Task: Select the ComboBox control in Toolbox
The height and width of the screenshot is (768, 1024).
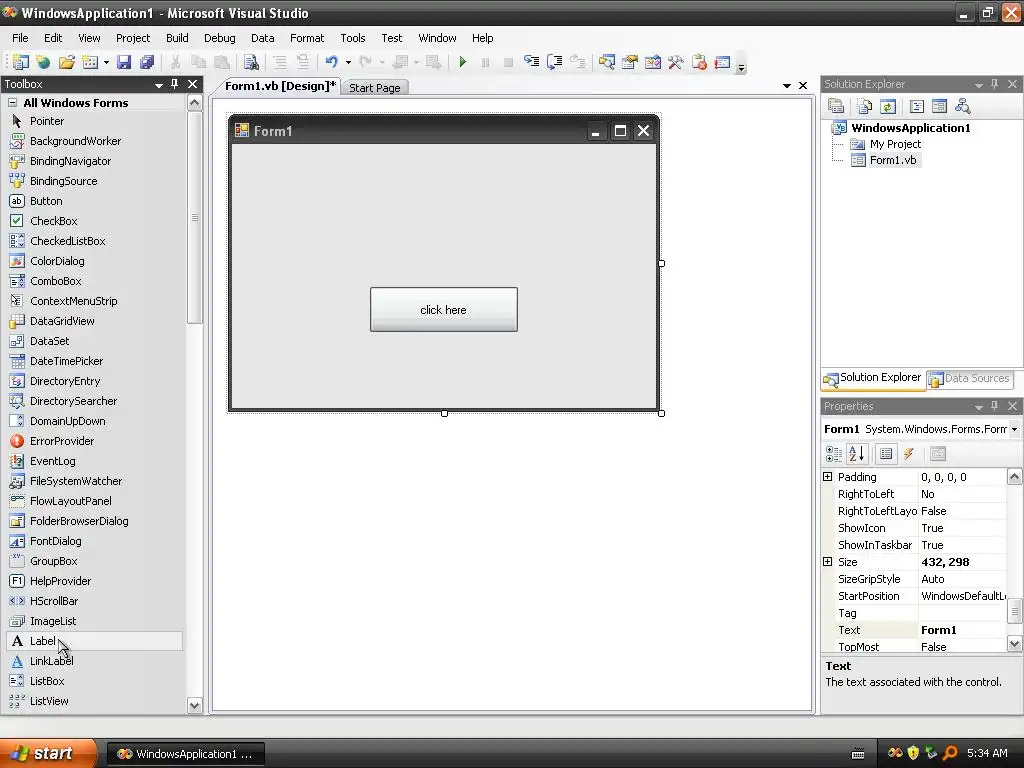Action: pos(95,281)
